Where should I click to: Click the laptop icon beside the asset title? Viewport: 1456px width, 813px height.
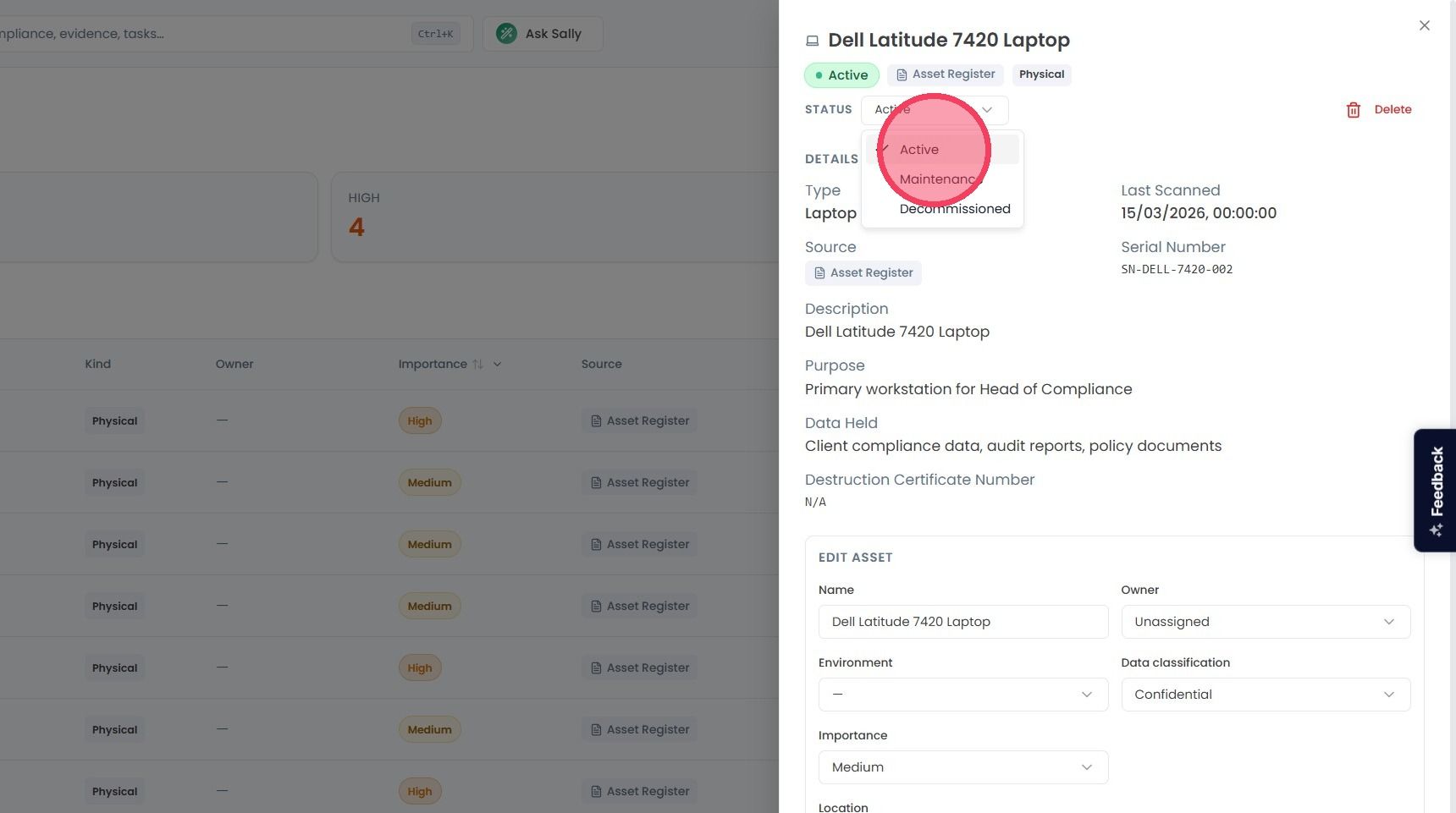point(813,41)
